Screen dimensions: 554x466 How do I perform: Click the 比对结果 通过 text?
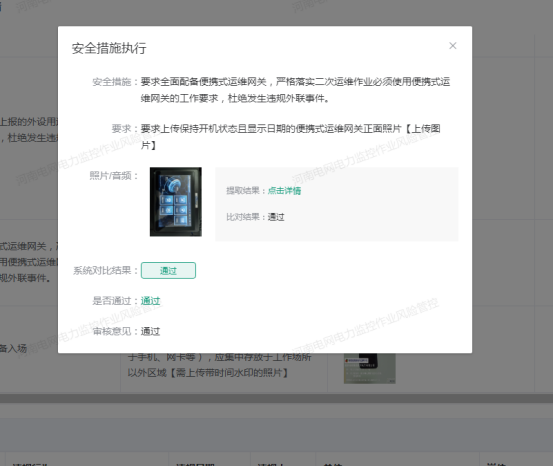(x=276, y=217)
